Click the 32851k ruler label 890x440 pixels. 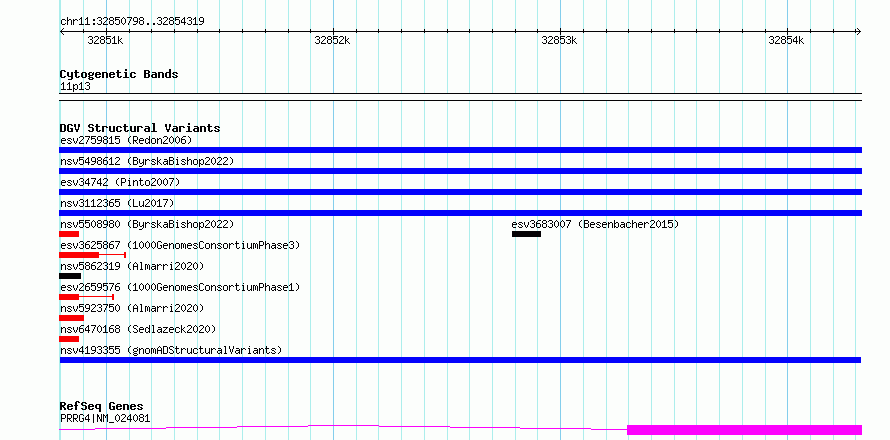(105, 40)
